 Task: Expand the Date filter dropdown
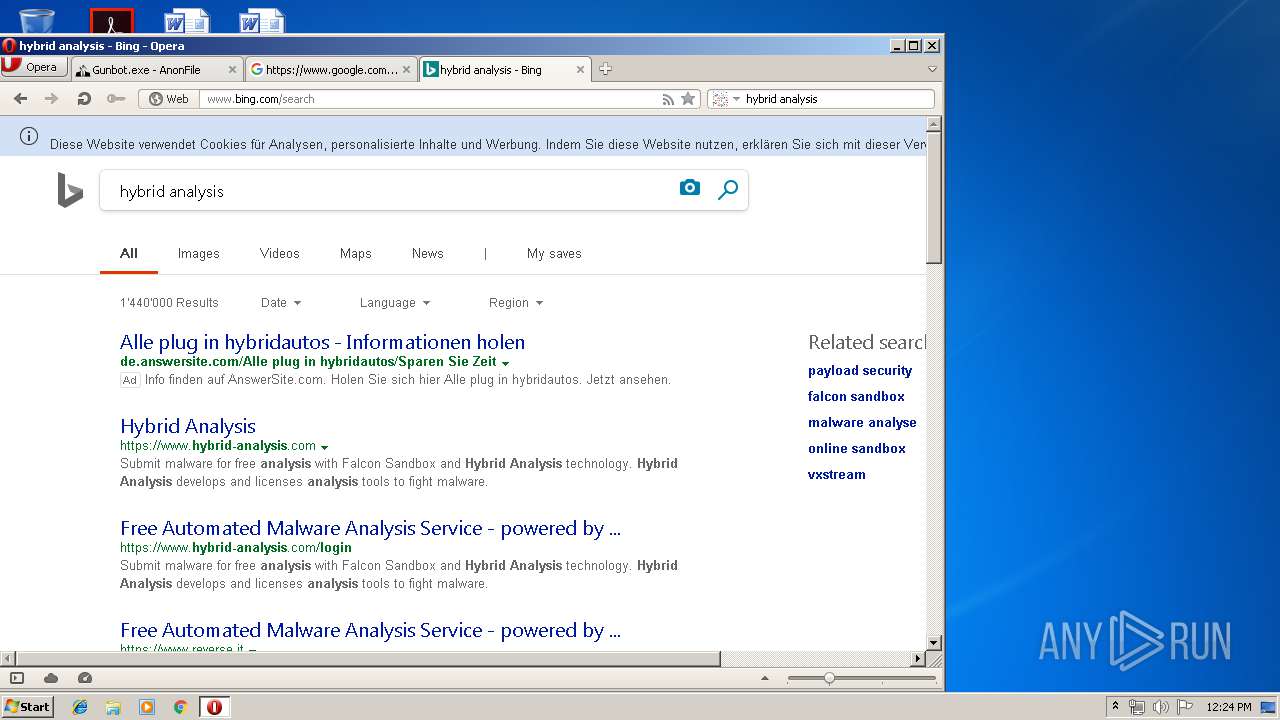(281, 303)
